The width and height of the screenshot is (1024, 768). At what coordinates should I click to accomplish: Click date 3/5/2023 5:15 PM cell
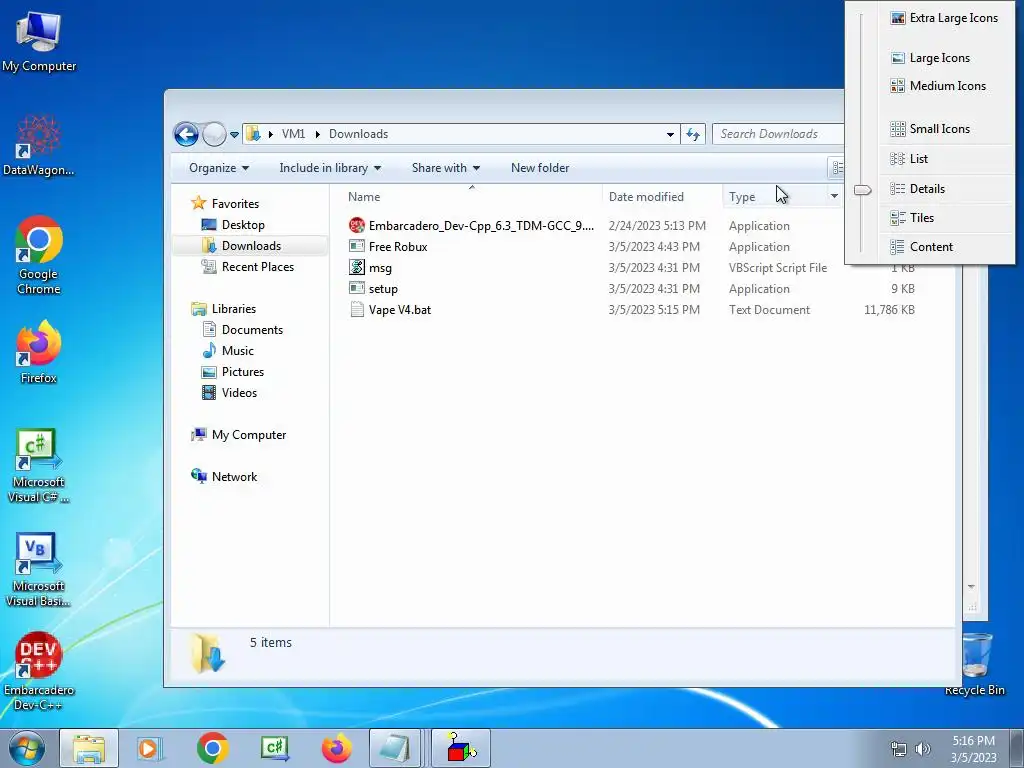click(x=654, y=310)
